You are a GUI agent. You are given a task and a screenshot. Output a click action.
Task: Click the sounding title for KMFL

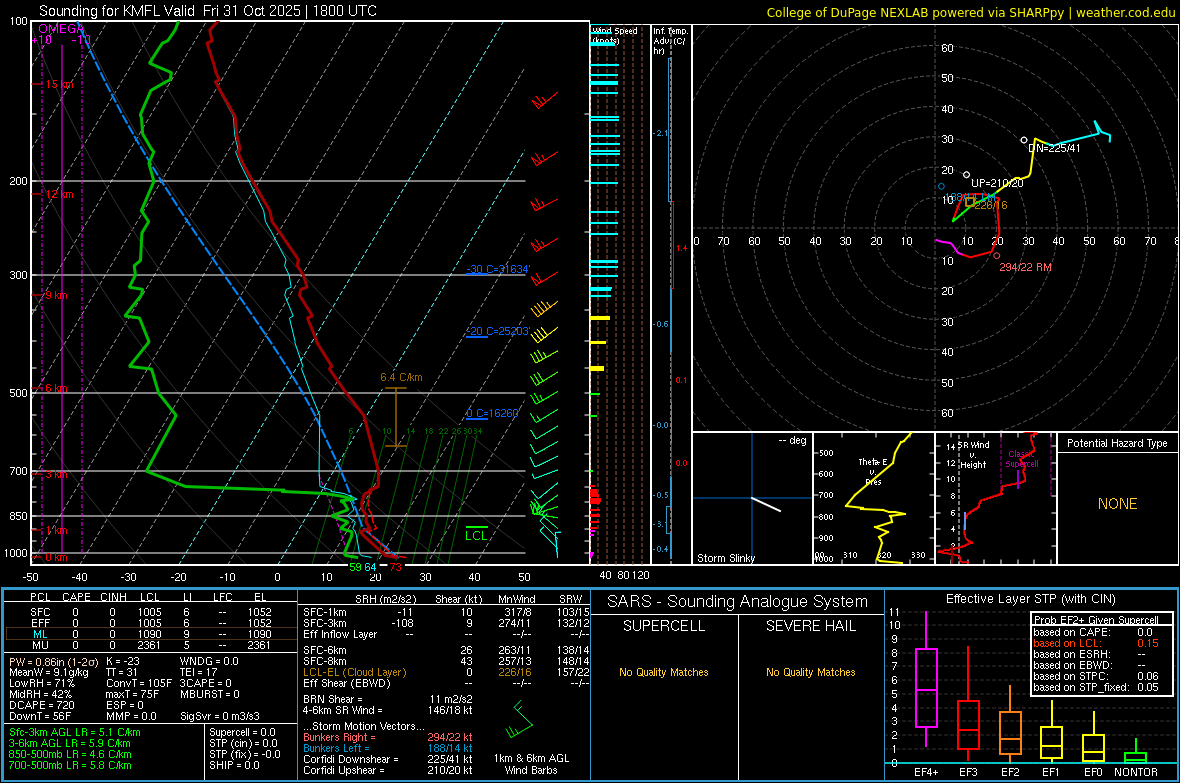208,11
